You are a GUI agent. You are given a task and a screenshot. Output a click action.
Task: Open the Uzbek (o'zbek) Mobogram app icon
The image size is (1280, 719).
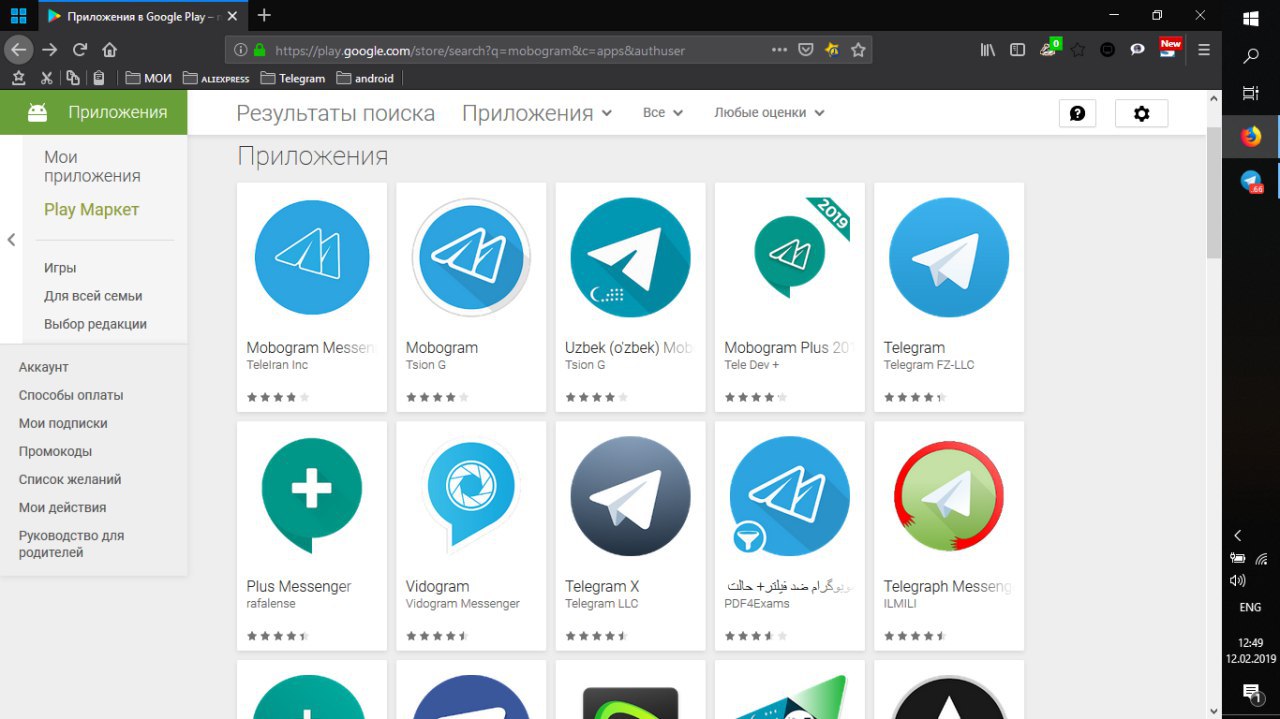(x=630, y=257)
